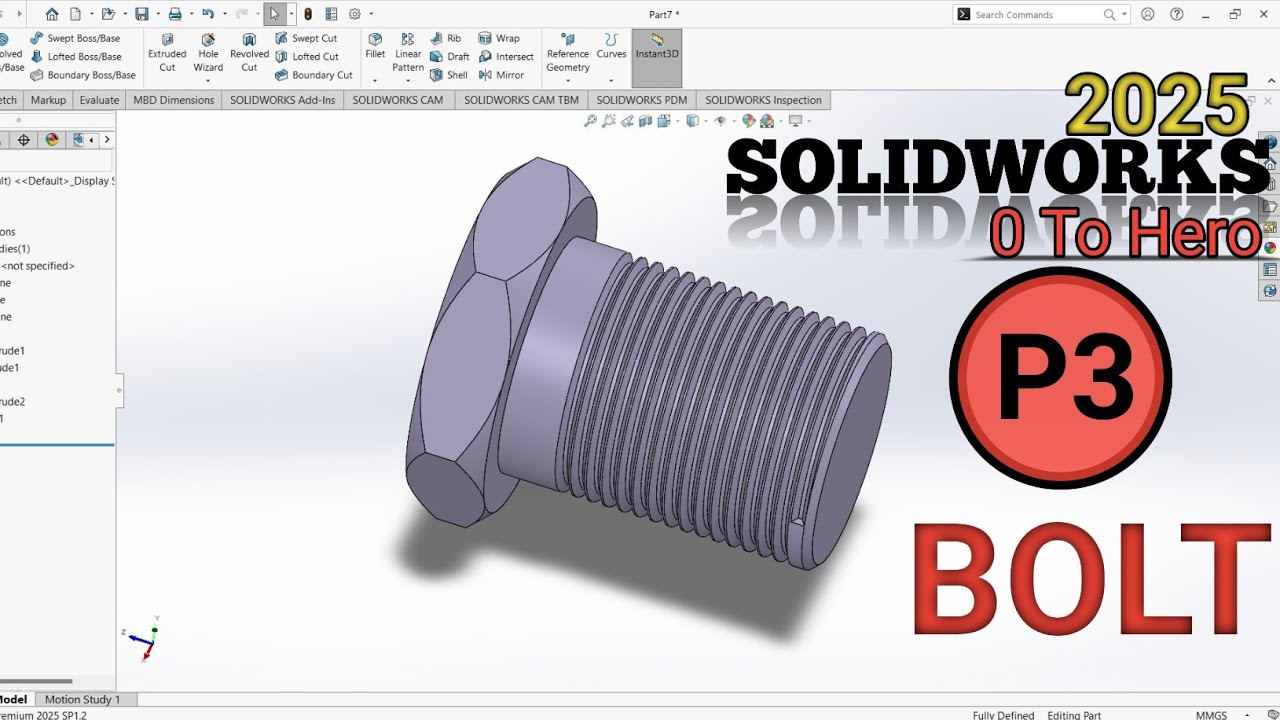The width and height of the screenshot is (1280, 720).
Task: Toggle Section View in the view toolbar
Action: (x=645, y=121)
